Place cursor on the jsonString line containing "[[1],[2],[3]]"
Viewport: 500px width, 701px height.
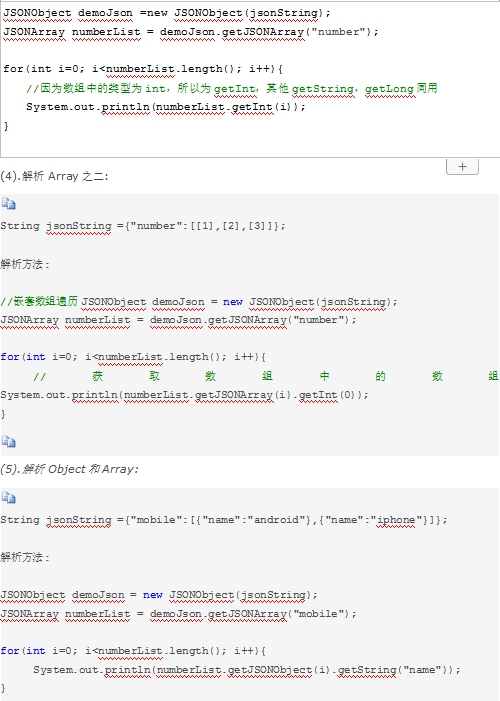point(143,226)
